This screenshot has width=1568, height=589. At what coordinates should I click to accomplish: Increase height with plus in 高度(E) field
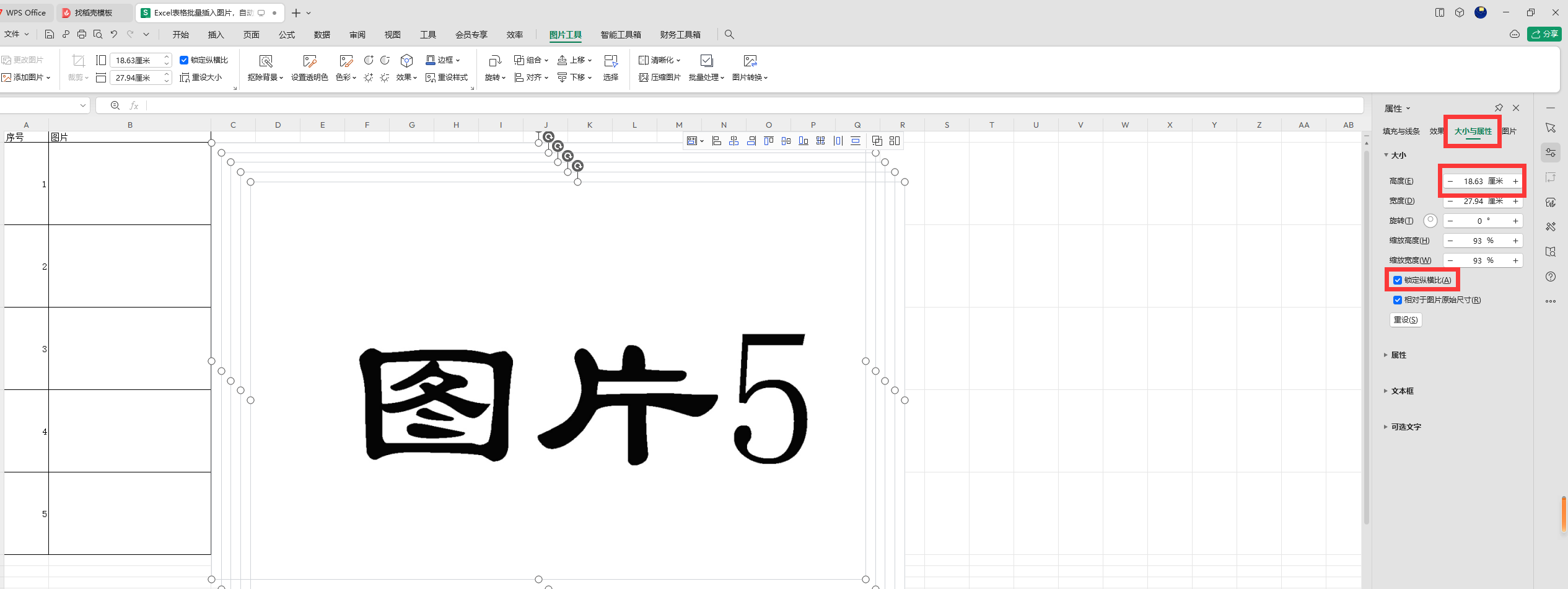pyautogui.click(x=1515, y=182)
